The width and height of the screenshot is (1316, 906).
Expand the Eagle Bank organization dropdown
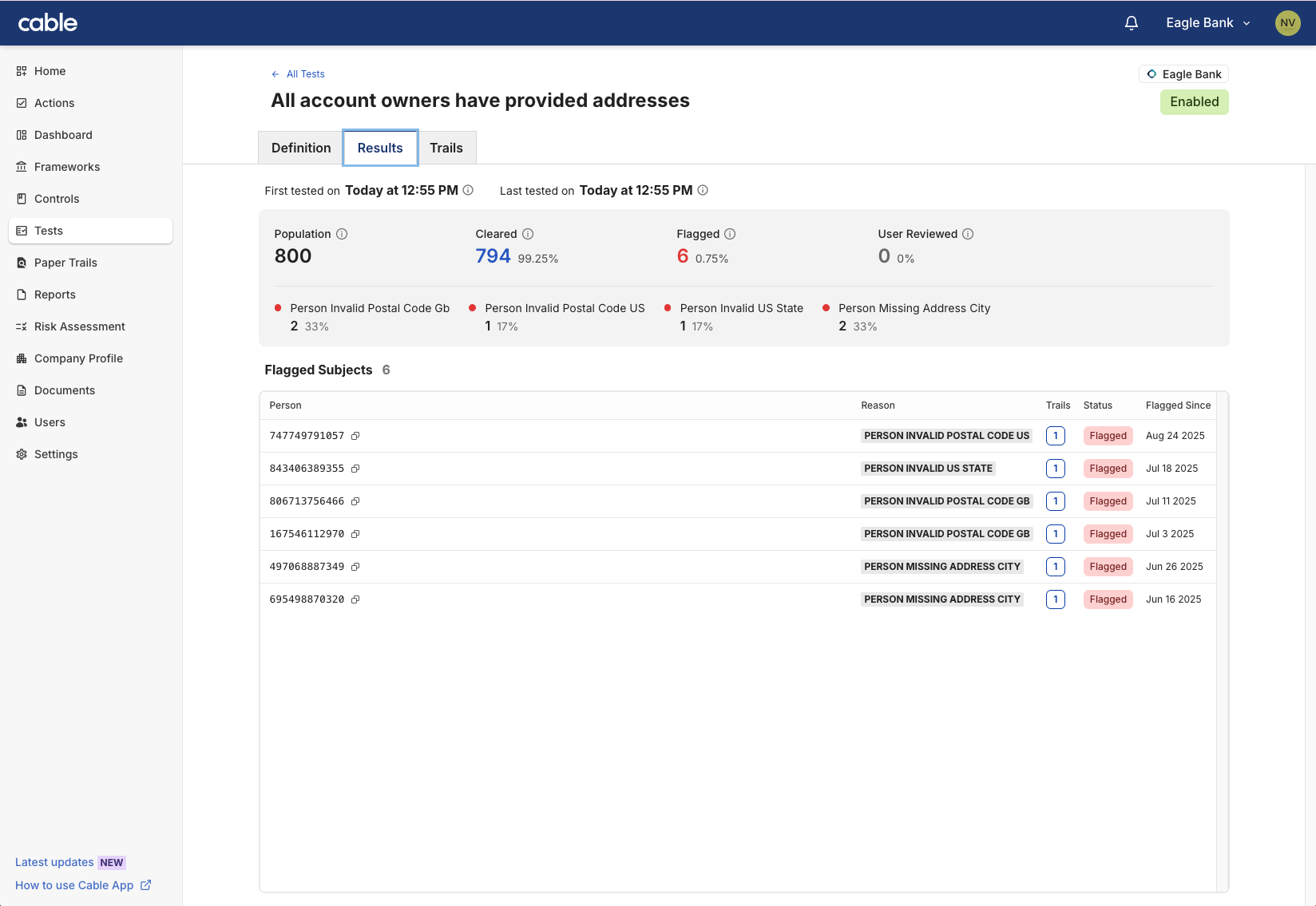click(x=1207, y=23)
